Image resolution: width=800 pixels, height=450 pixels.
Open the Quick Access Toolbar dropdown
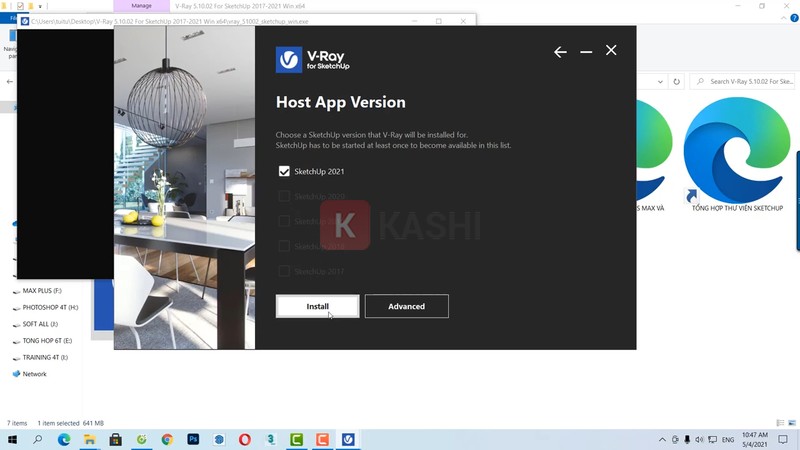(x=40, y=6)
